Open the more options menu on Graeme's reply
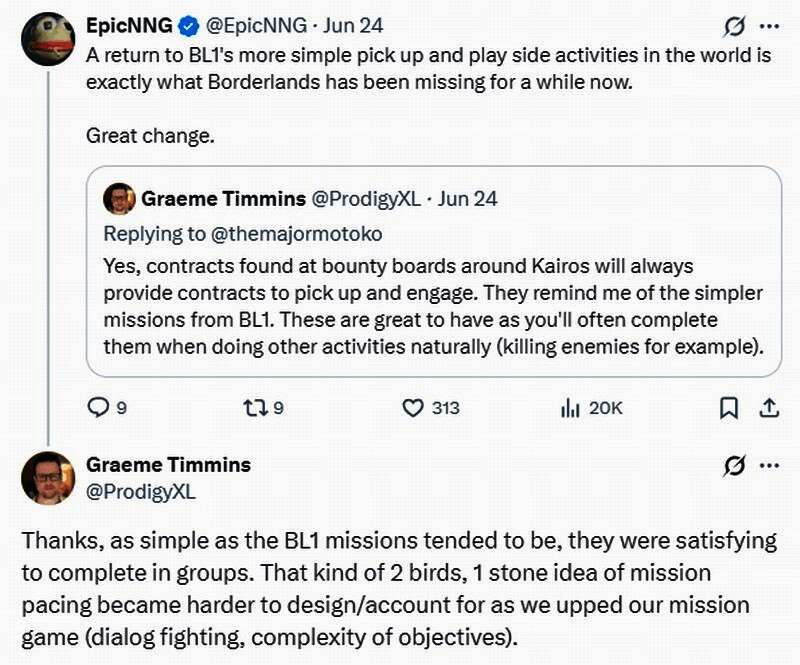Viewport: 800px width, 665px height. pyautogui.click(x=769, y=465)
